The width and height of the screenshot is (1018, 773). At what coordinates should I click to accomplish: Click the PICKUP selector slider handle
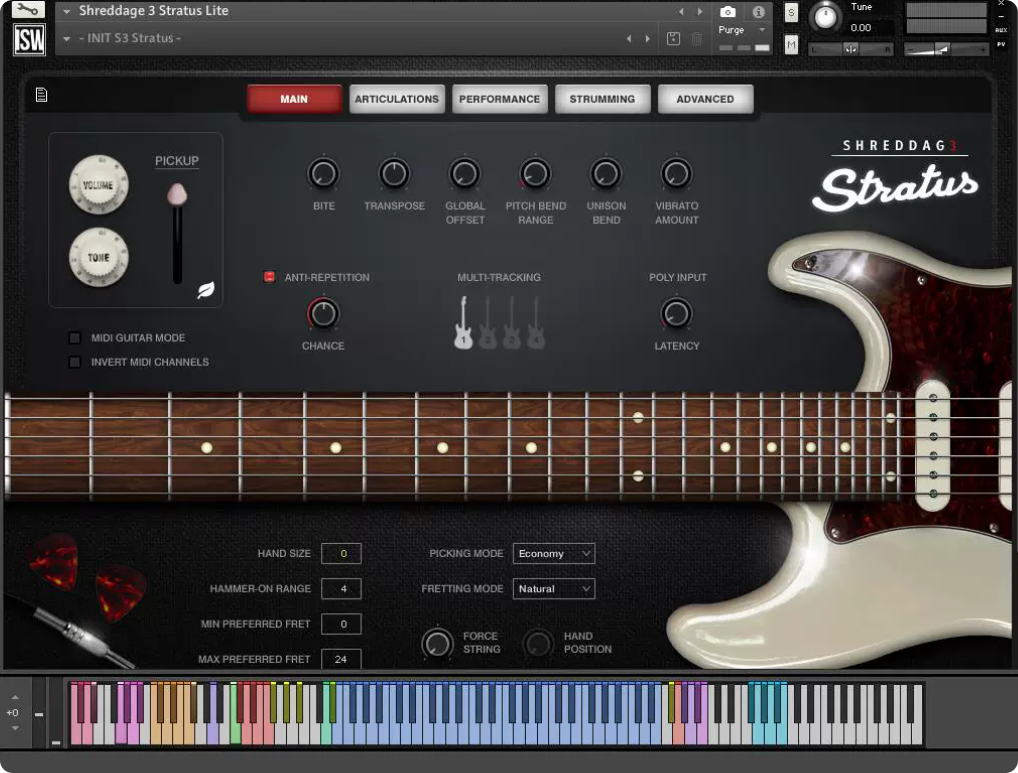(x=177, y=194)
